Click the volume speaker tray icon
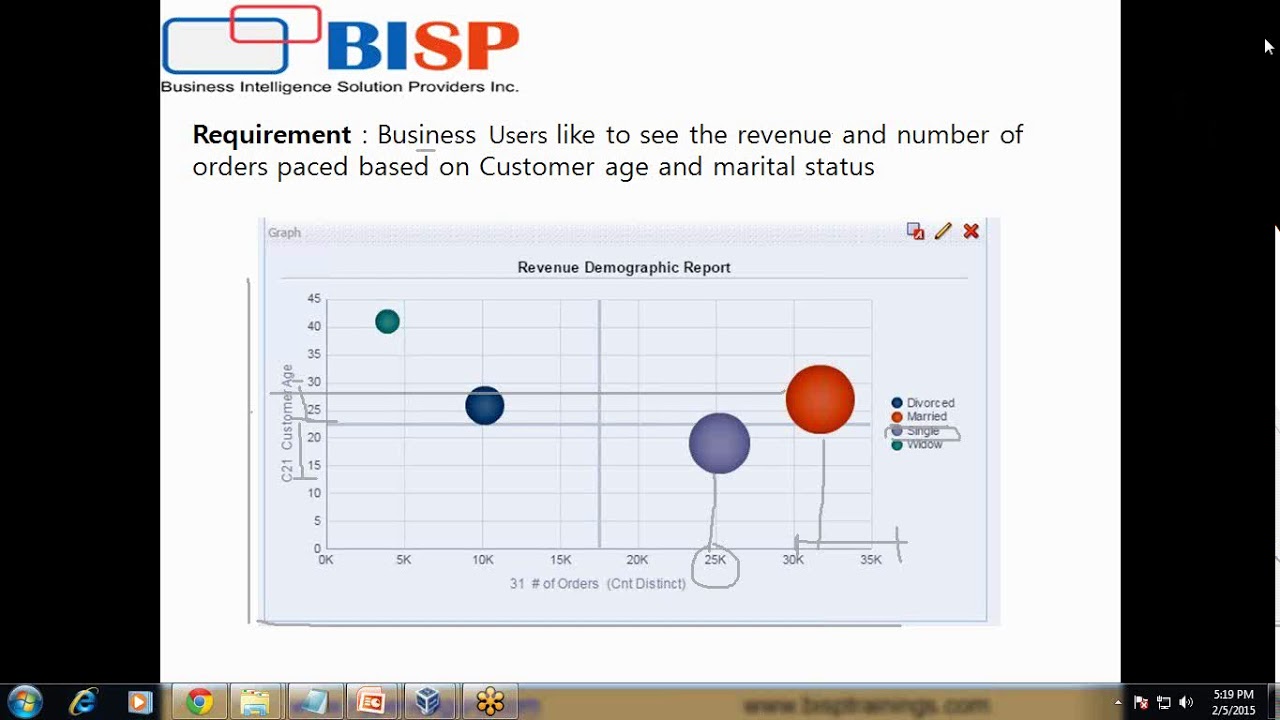The width and height of the screenshot is (1280, 720). pyautogui.click(x=1187, y=702)
